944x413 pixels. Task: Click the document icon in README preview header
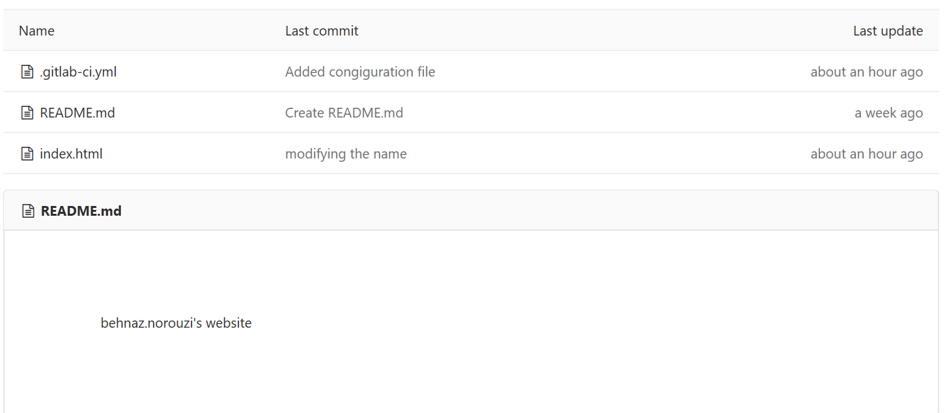28,211
